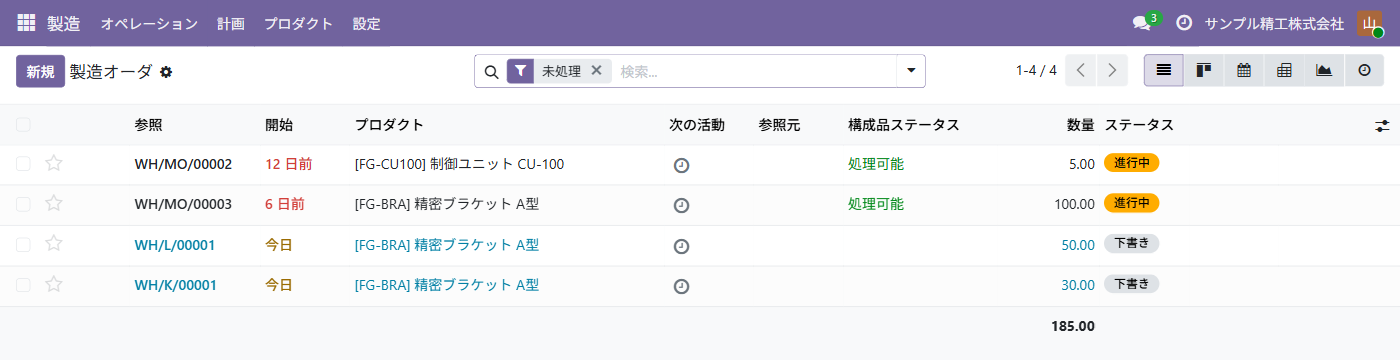The image size is (1400, 360).
Task: Sort by プロダクト column header
Action: pyautogui.click(x=389, y=125)
